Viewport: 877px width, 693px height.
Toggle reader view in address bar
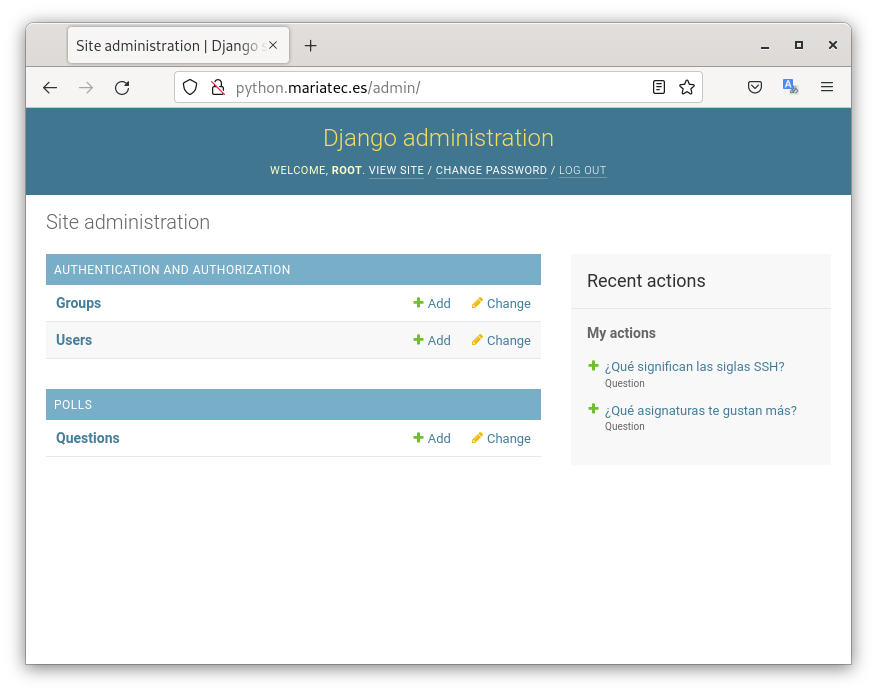[x=659, y=88]
